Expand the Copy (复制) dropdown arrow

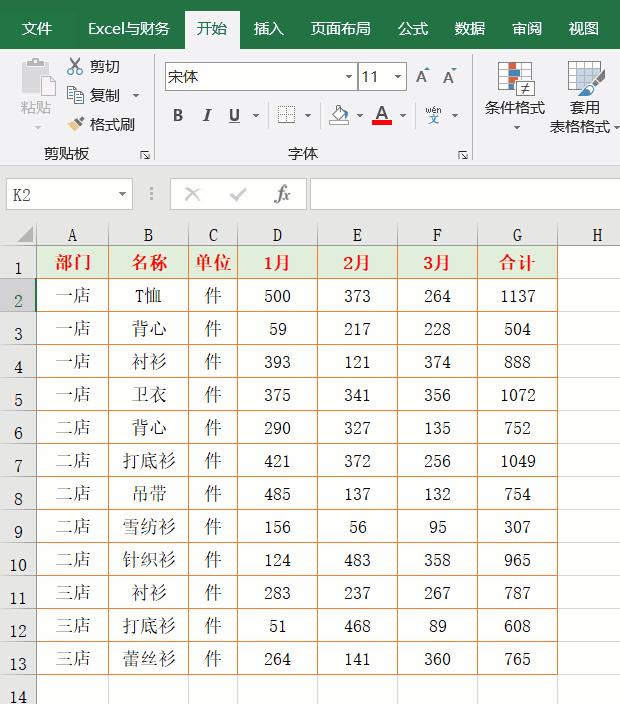tap(136, 96)
